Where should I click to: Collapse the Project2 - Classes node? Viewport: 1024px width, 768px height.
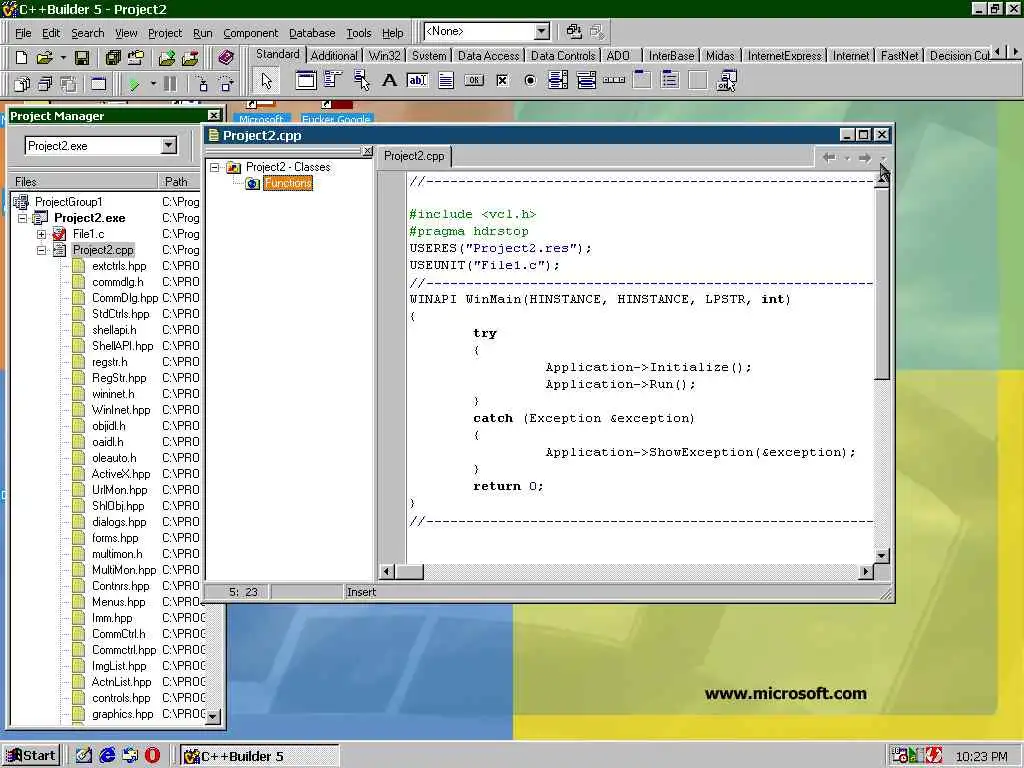214,167
